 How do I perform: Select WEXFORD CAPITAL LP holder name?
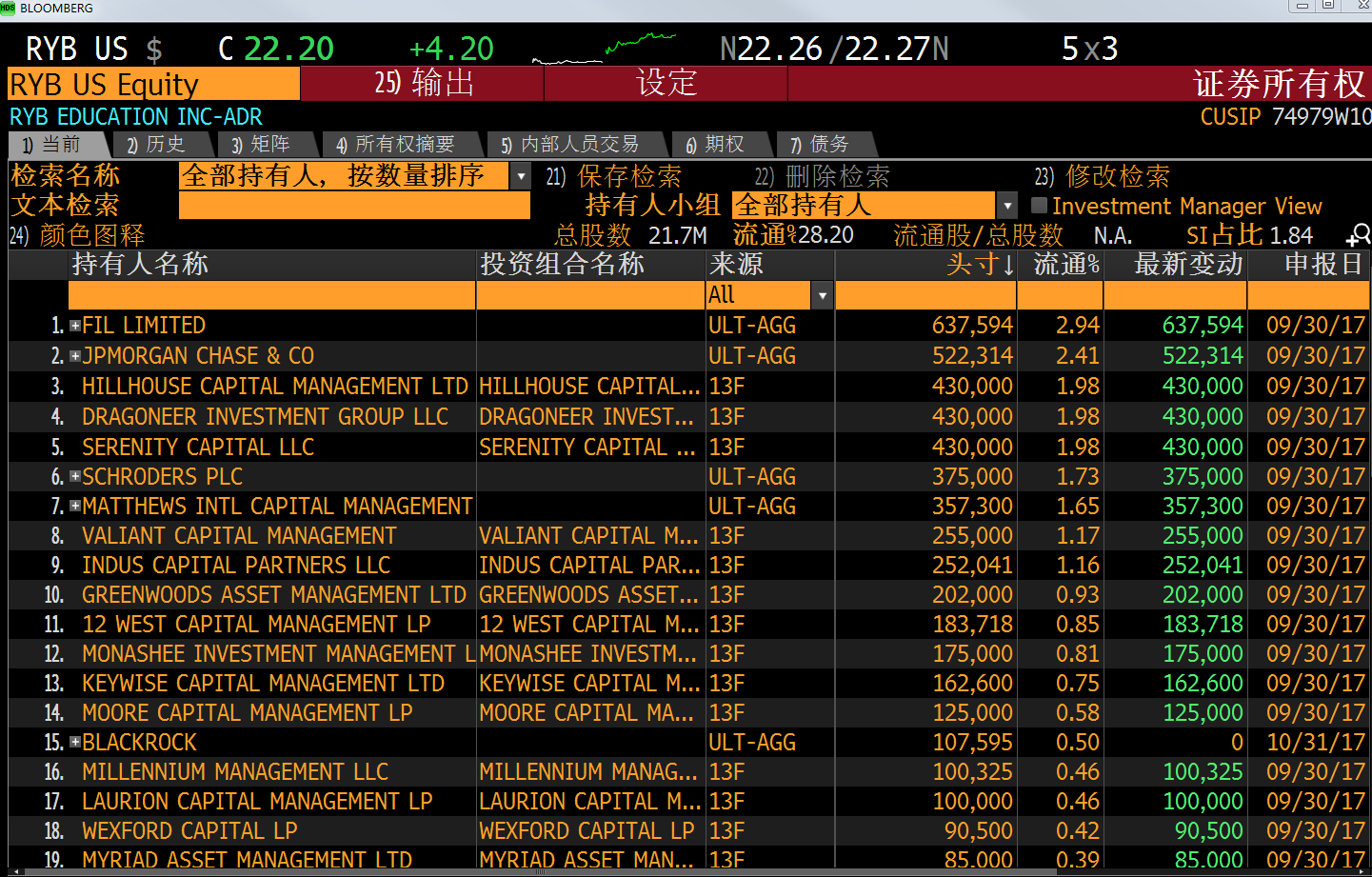189,830
